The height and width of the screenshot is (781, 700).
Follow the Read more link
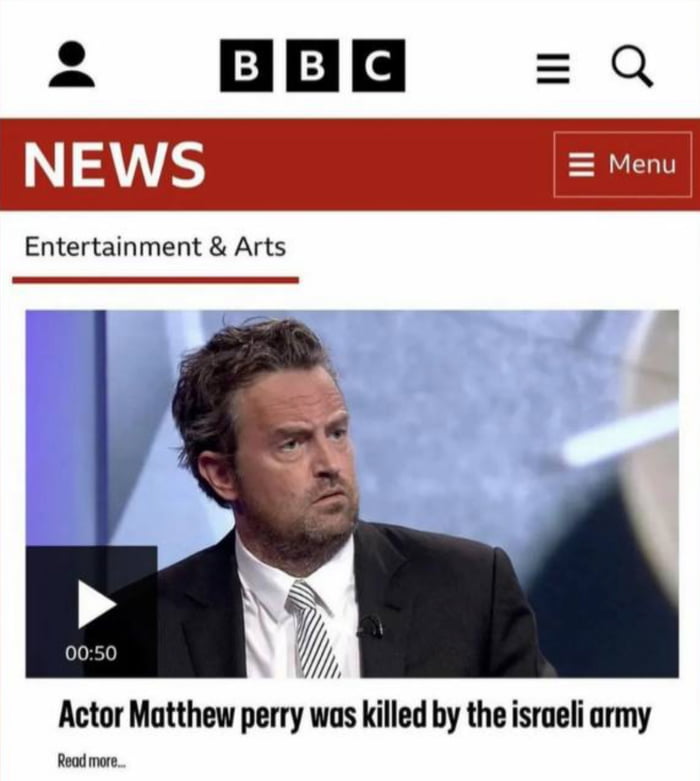[x=92, y=761]
